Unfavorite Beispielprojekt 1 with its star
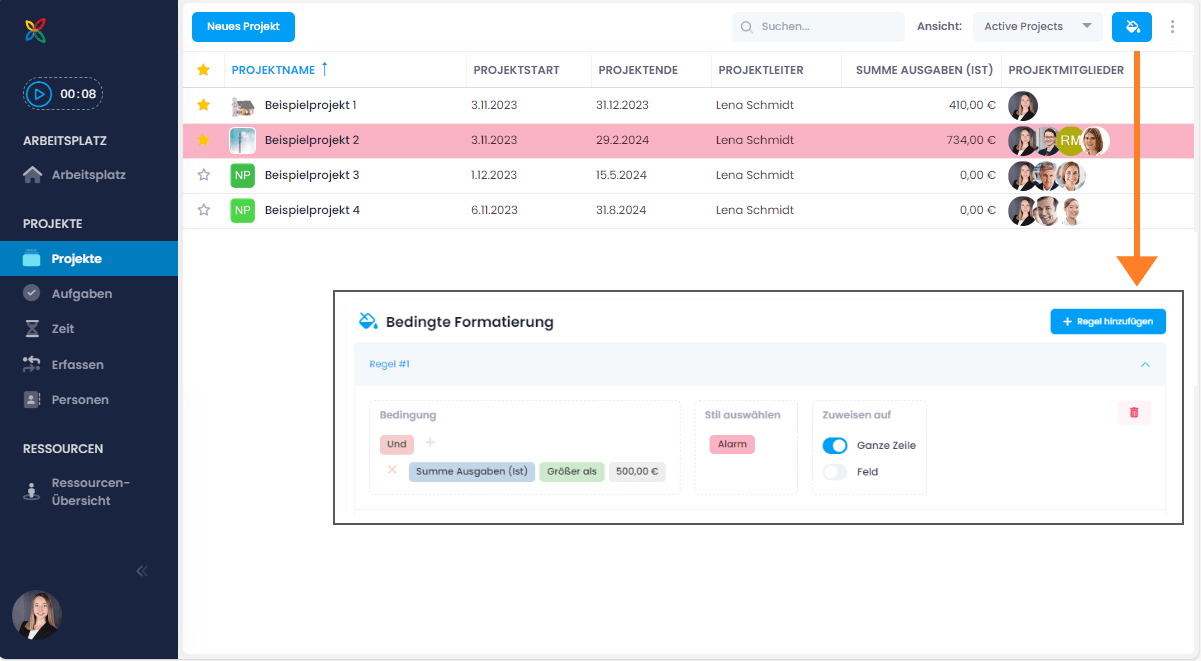 (x=204, y=105)
